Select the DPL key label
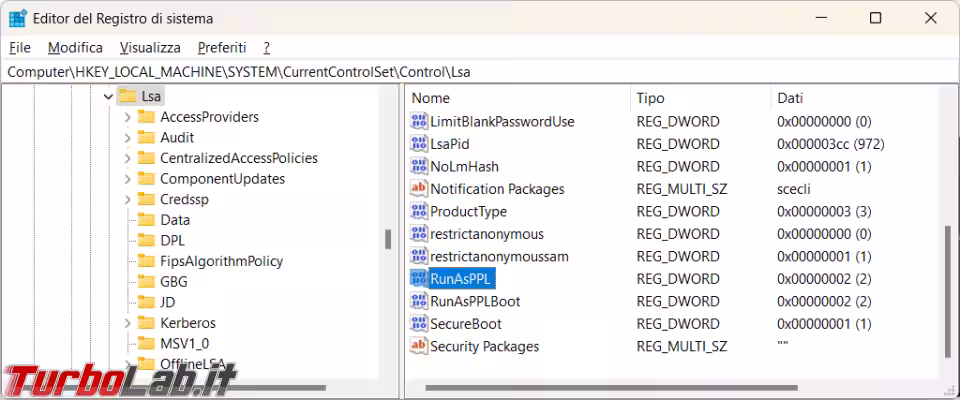 point(173,240)
